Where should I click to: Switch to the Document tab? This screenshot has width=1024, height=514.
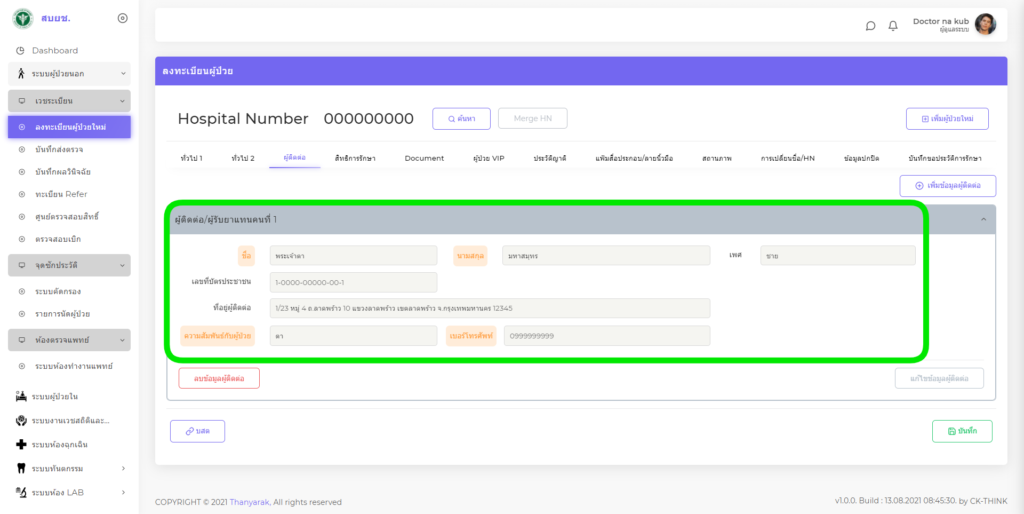(x=424, y=158)
